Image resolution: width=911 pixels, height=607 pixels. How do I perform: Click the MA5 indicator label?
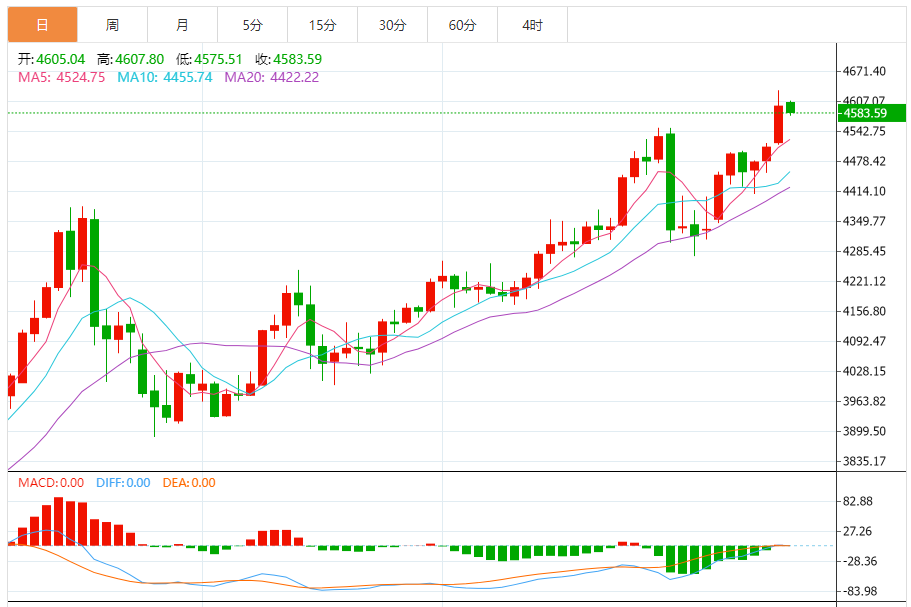(61, 77)
